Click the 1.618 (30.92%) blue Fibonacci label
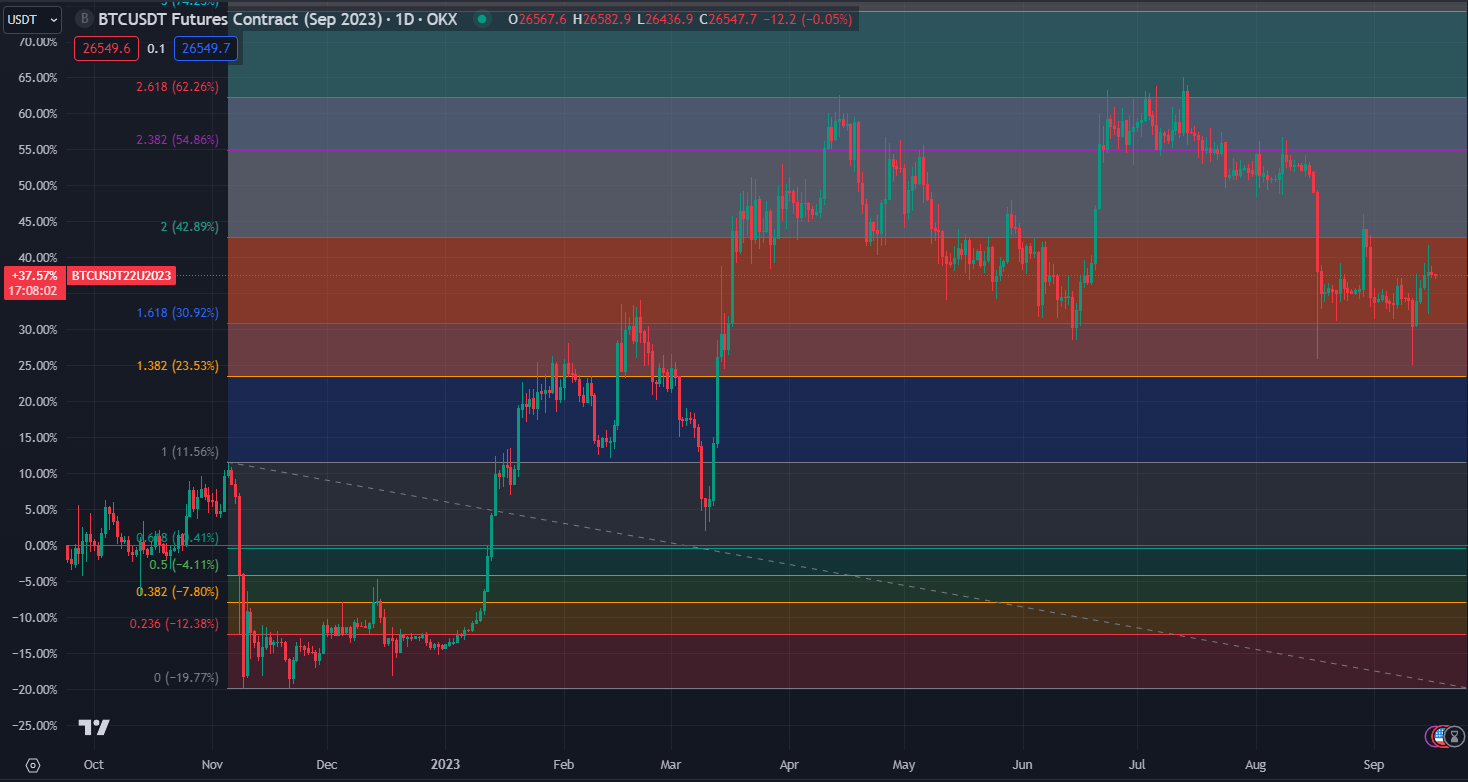Viewport: 1468px width, 782px height. coord(177,313)
